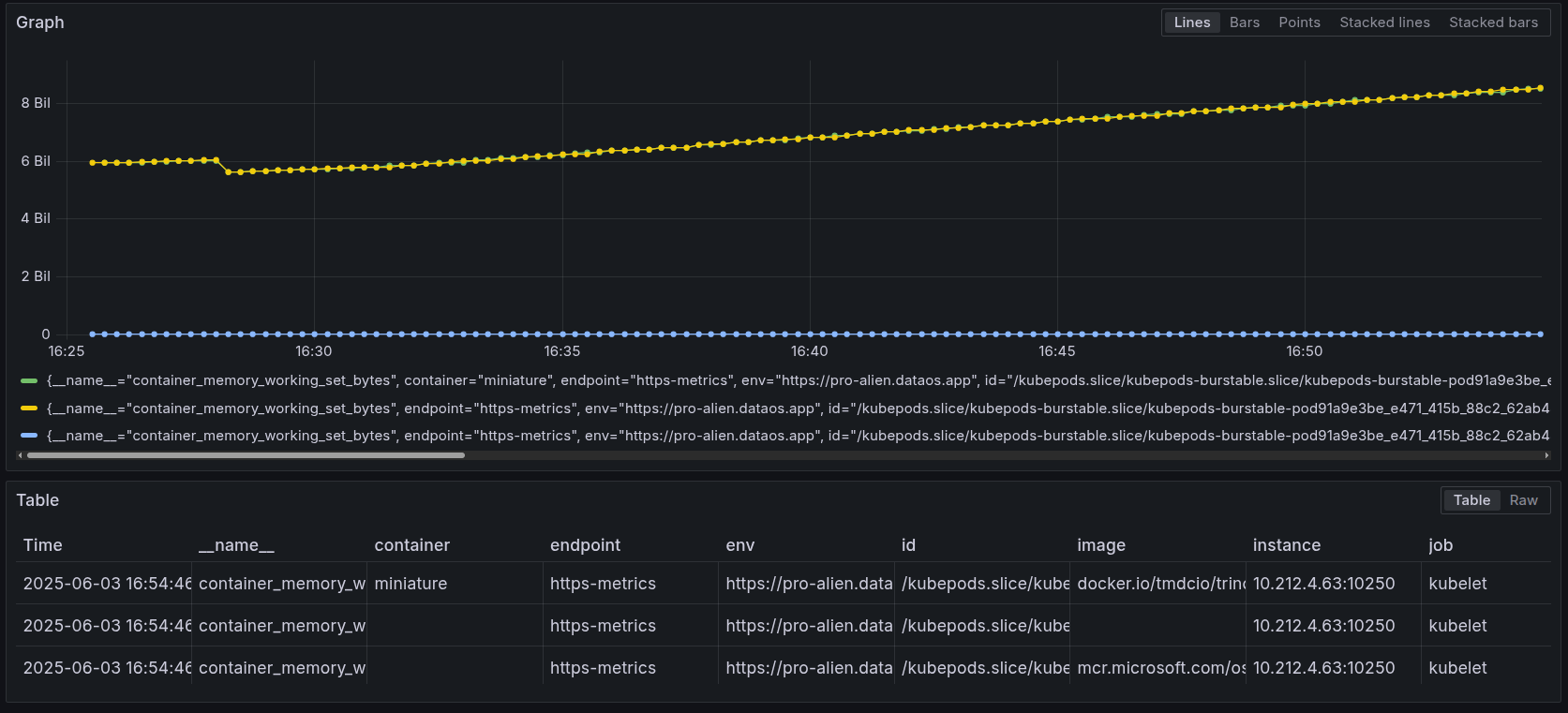The height and width of the screenshot is (713, 1568).
Task: Sort table by the Time column header
Action: [x=43, y=545]
